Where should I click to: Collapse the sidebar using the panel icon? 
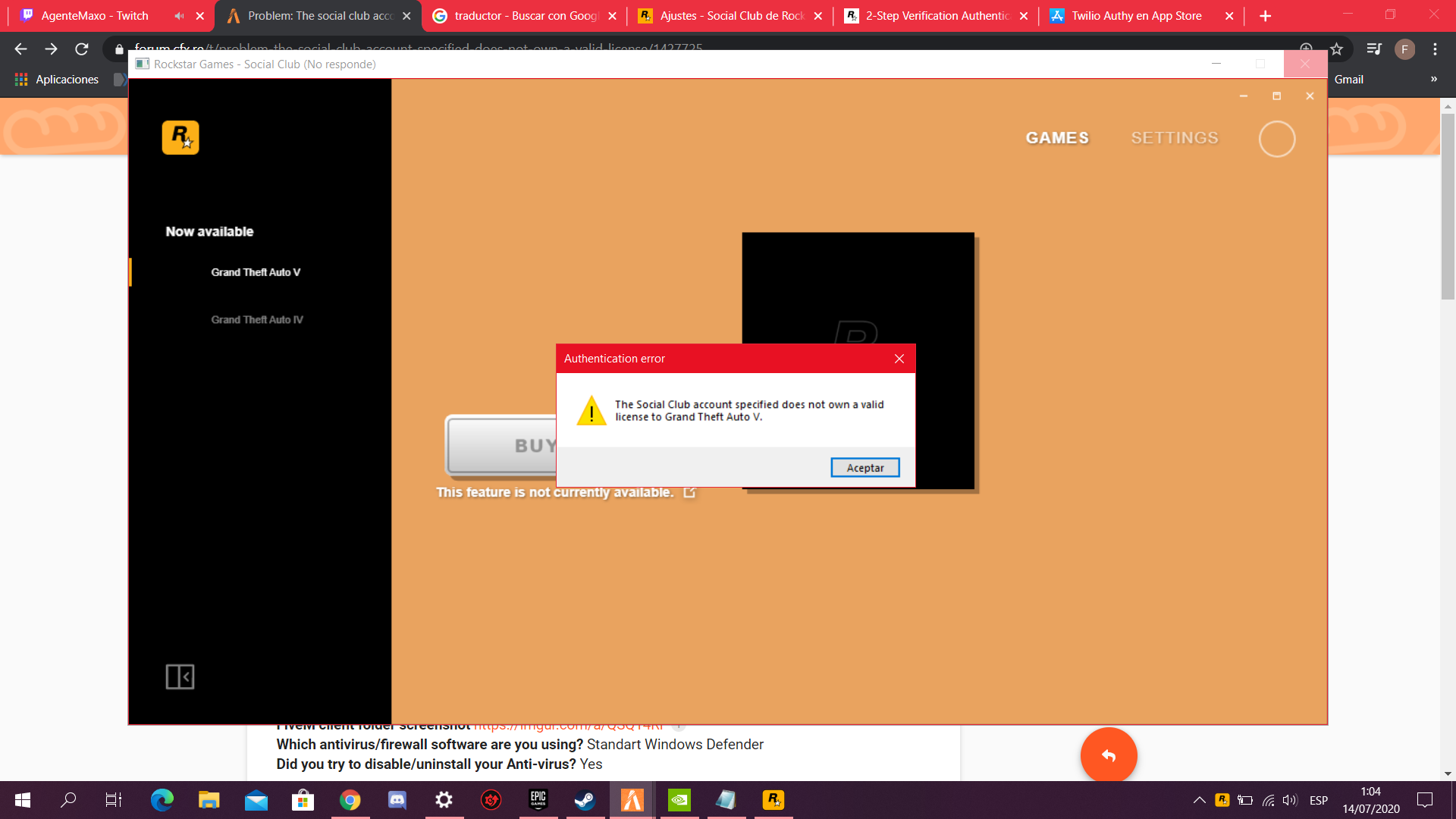(180, 676)
